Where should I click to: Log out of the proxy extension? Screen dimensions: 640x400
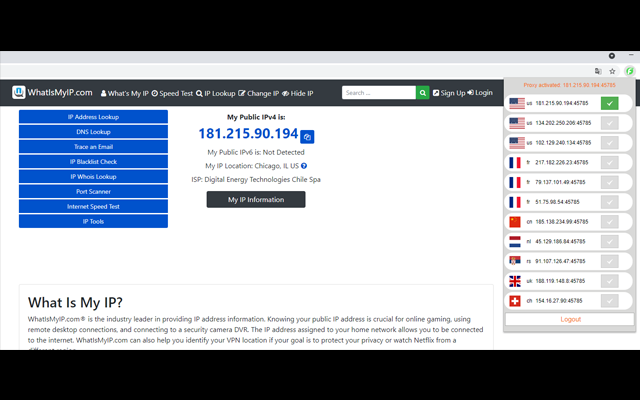pos(570,319)
